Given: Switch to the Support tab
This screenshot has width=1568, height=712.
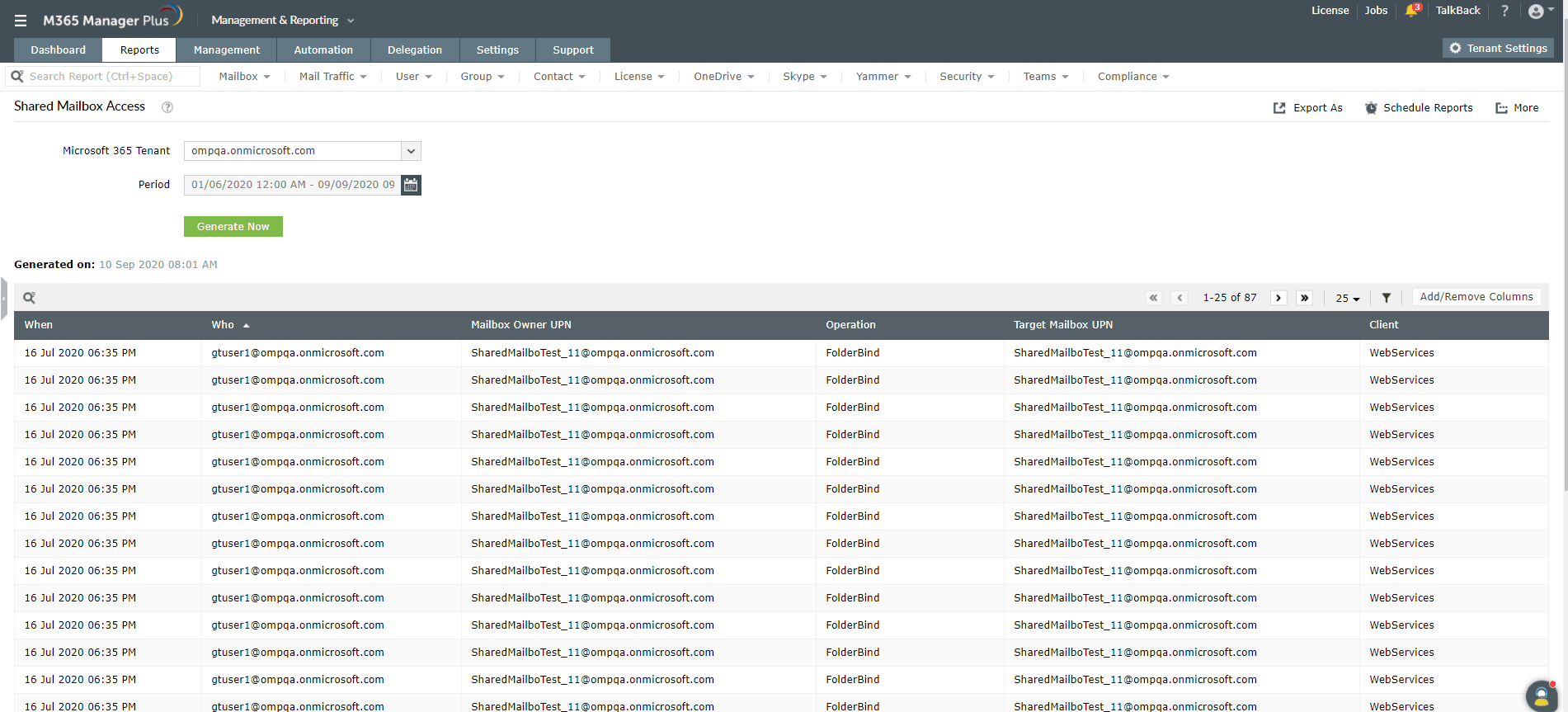Looking at the screenshot, I should tap(573, 50).
